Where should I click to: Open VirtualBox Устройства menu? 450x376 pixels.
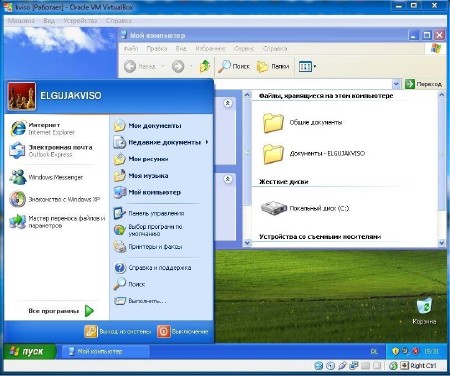pyautogui.click(x=80, y=21)
